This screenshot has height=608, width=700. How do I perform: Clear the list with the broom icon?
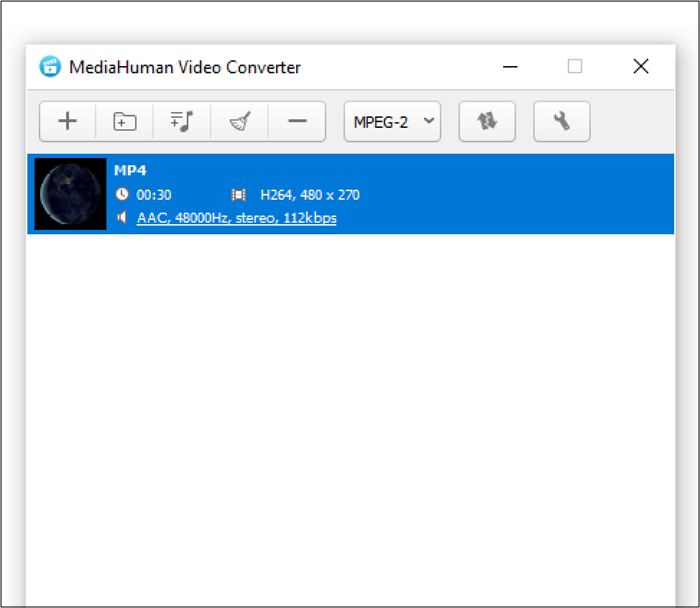[239, 122]
